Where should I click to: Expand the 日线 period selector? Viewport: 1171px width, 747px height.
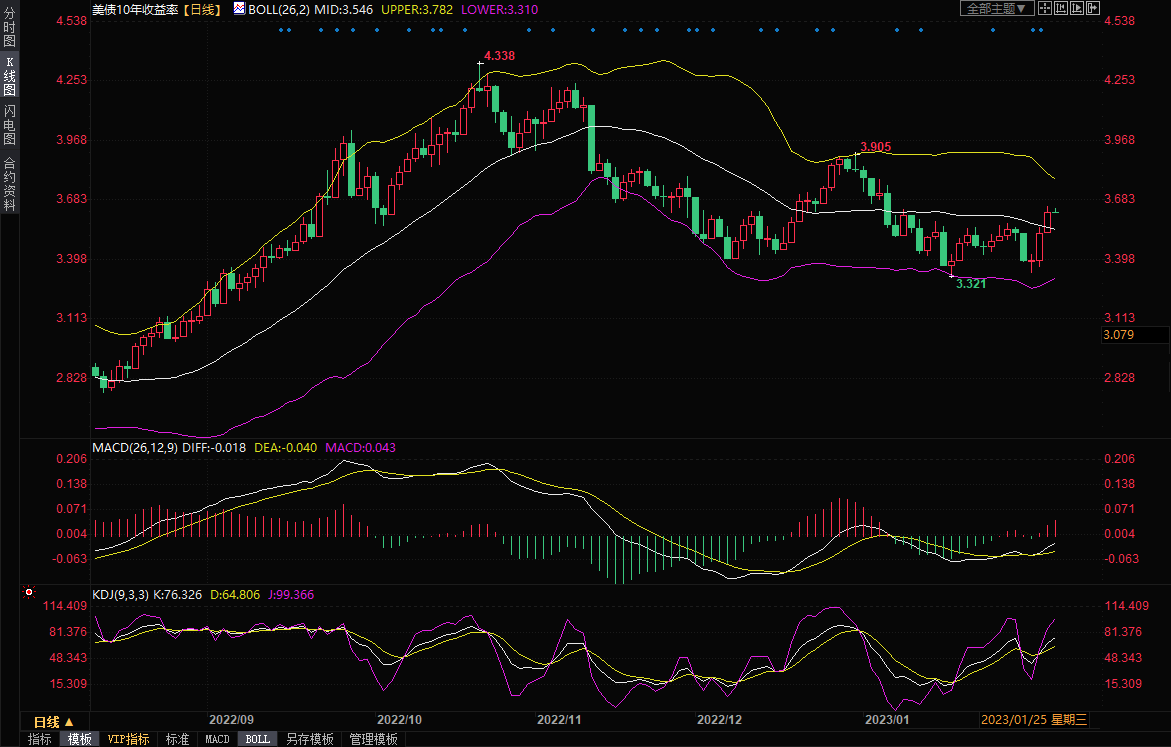54,721
